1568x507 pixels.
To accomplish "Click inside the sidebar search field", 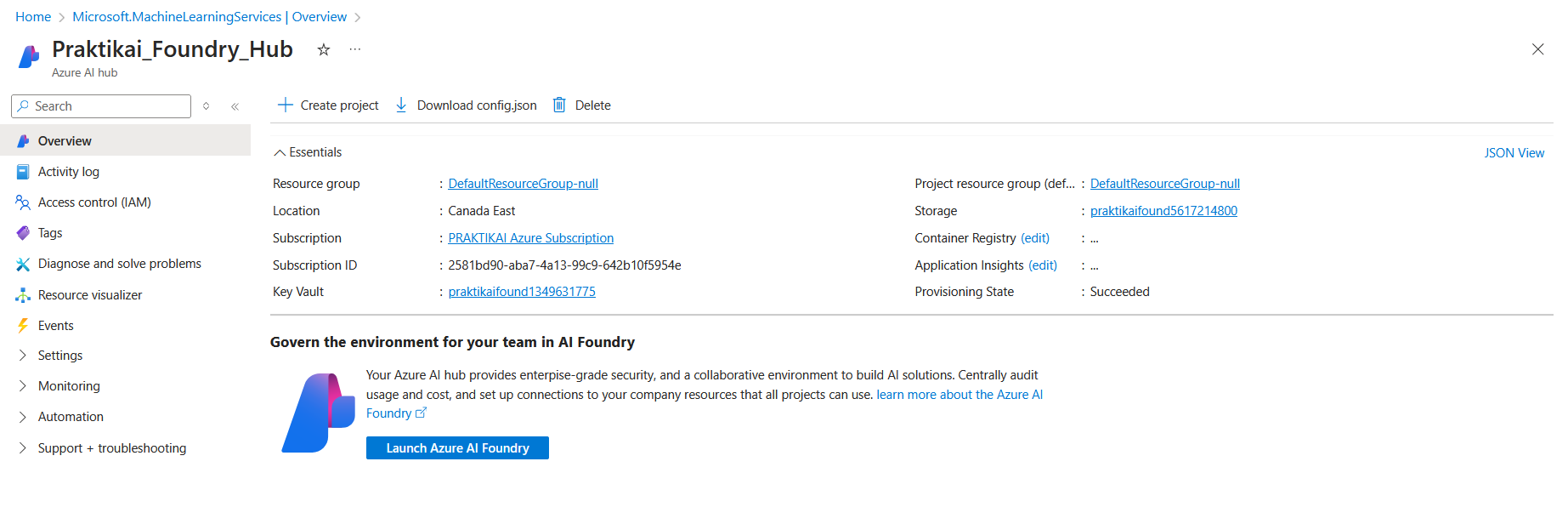I will coord(100,105).
